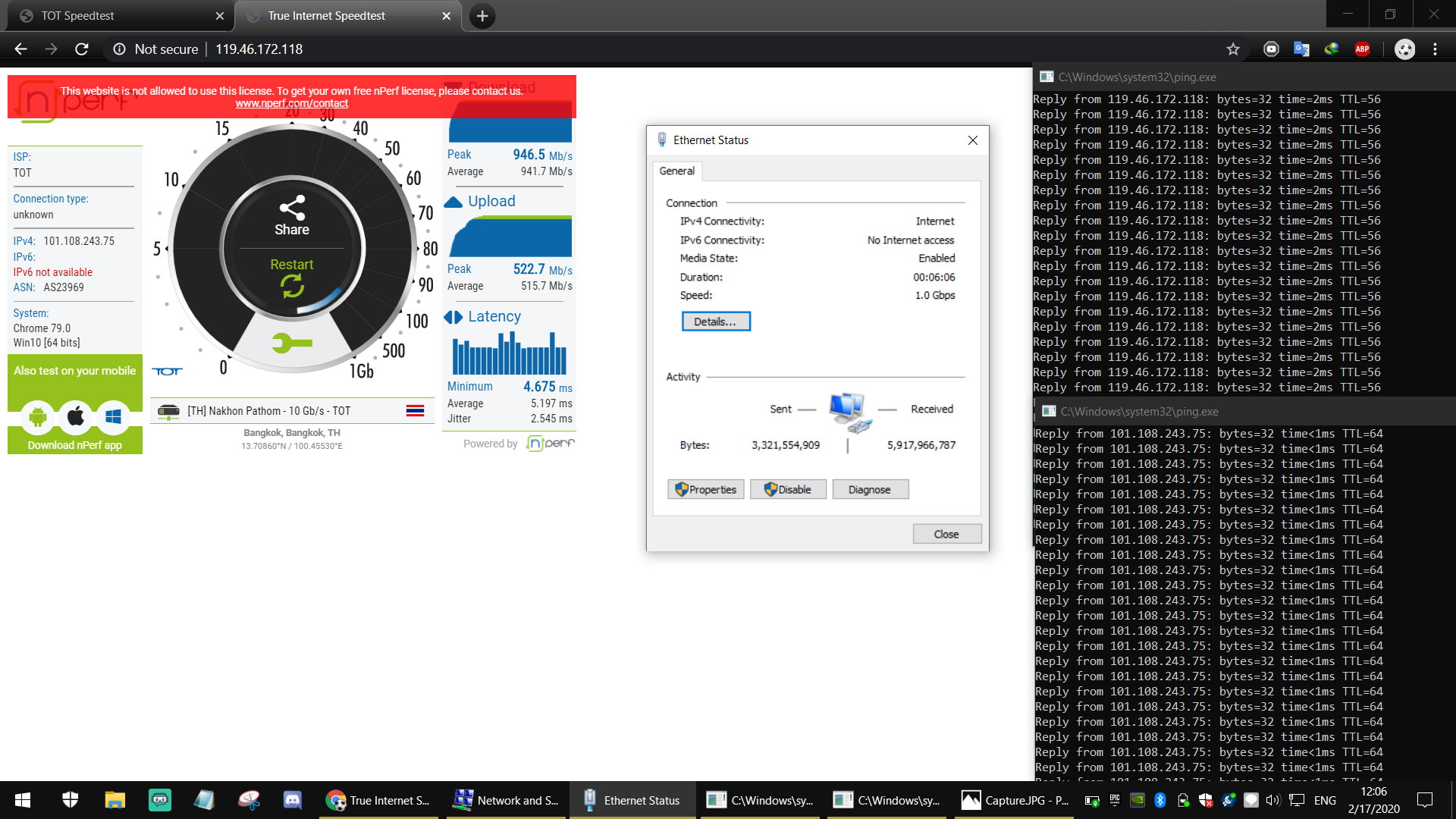Click the Upload heading
Screen dimensions: 1456x819
(x=491, y=202)
